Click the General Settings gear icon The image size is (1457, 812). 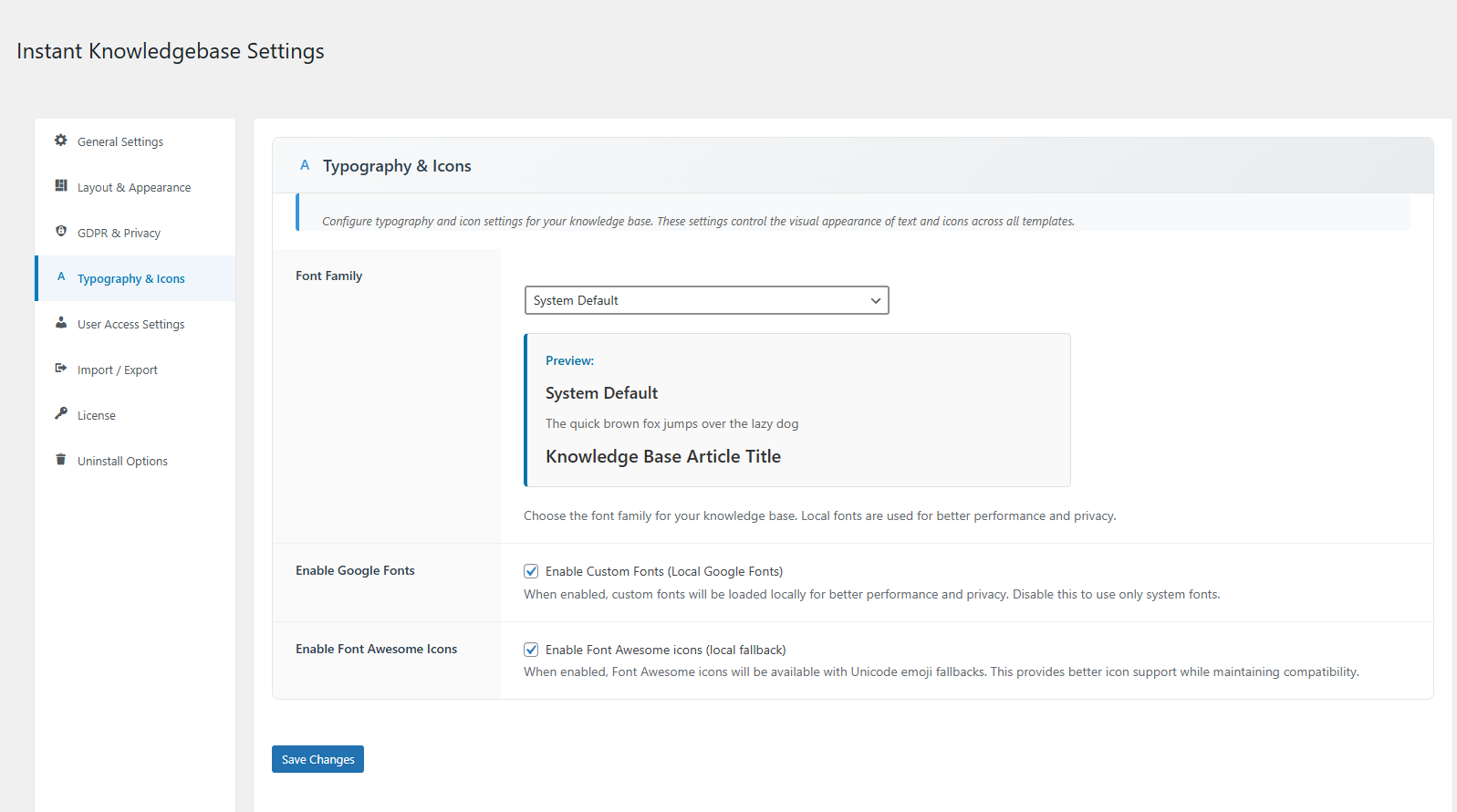[x=61, y=141]
